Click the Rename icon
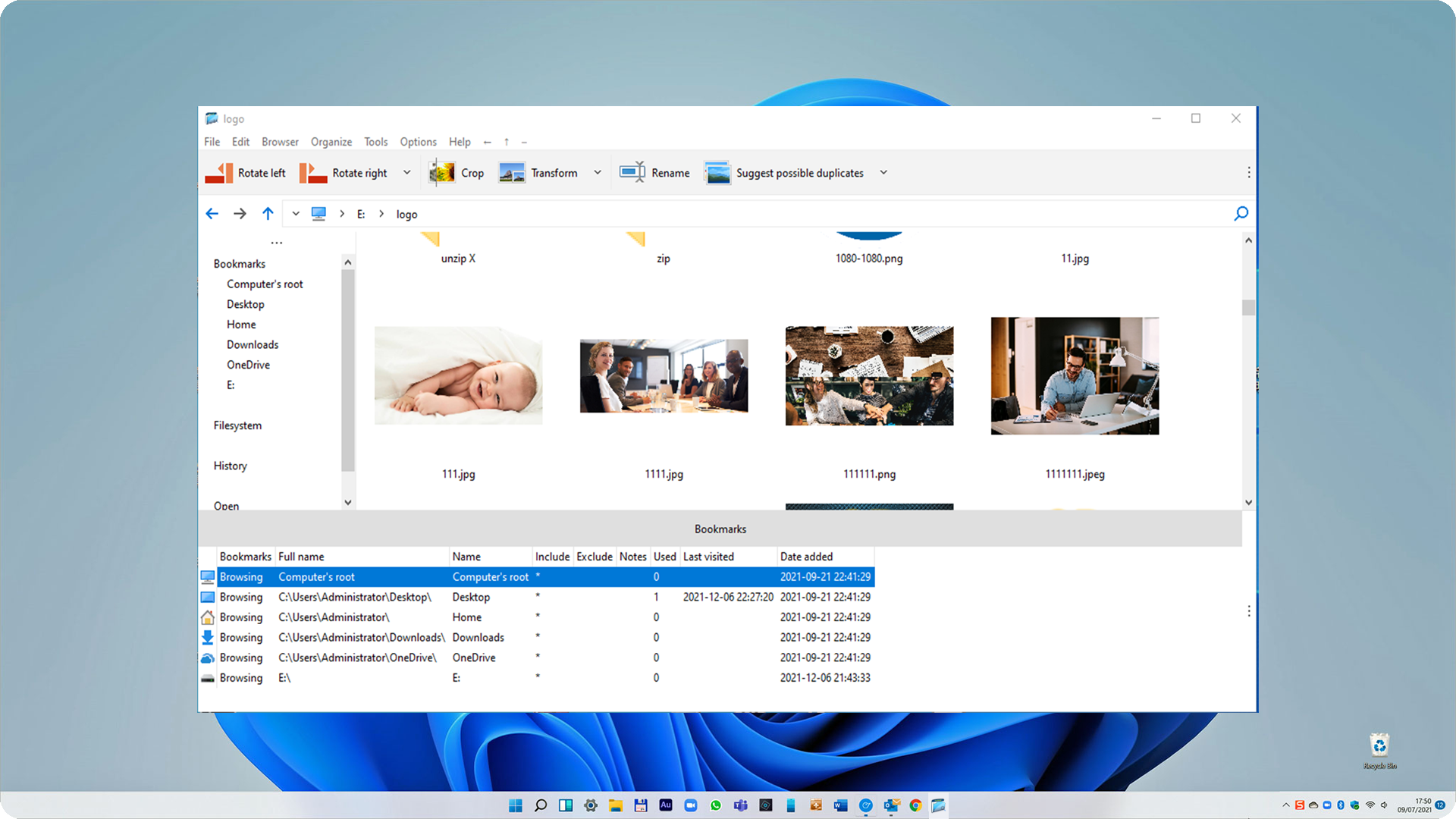The image size is (1456, 819). [632, 173]
